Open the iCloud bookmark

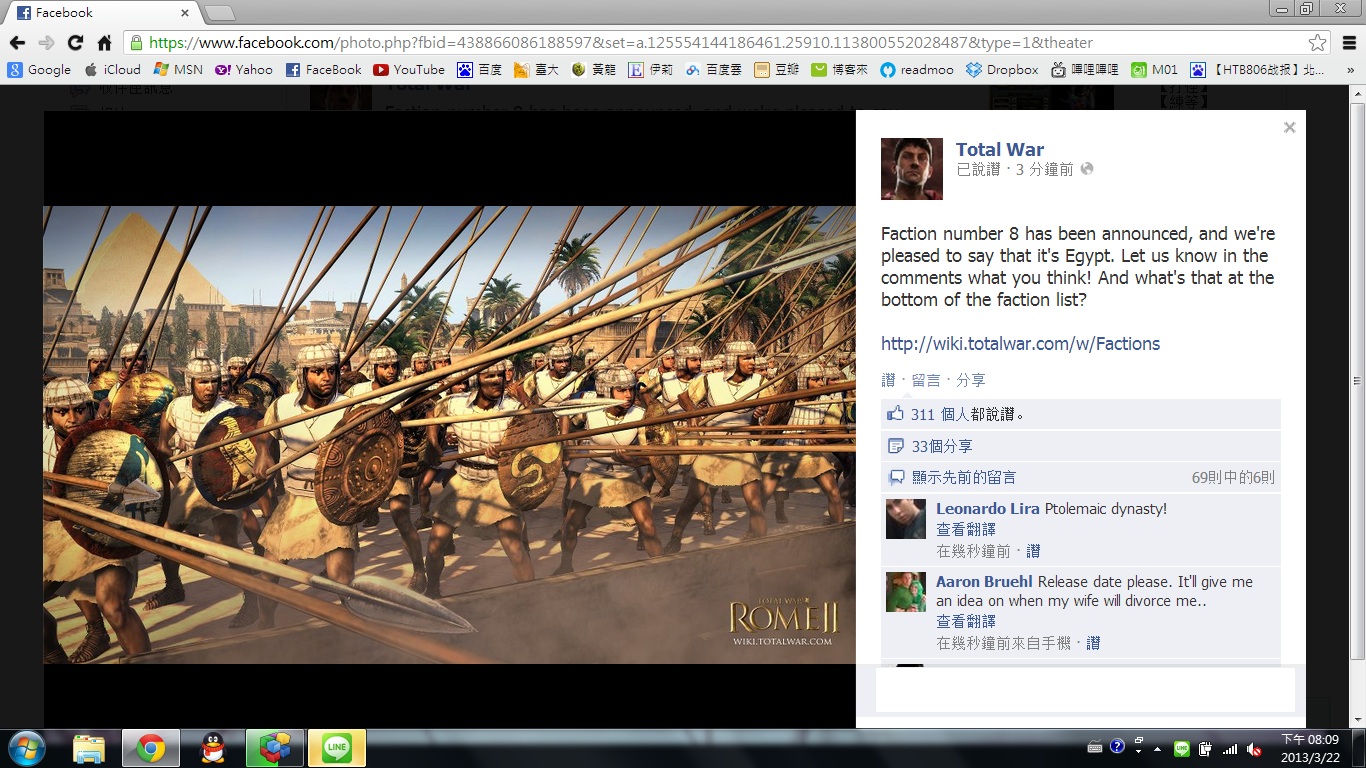coord(112,69)
